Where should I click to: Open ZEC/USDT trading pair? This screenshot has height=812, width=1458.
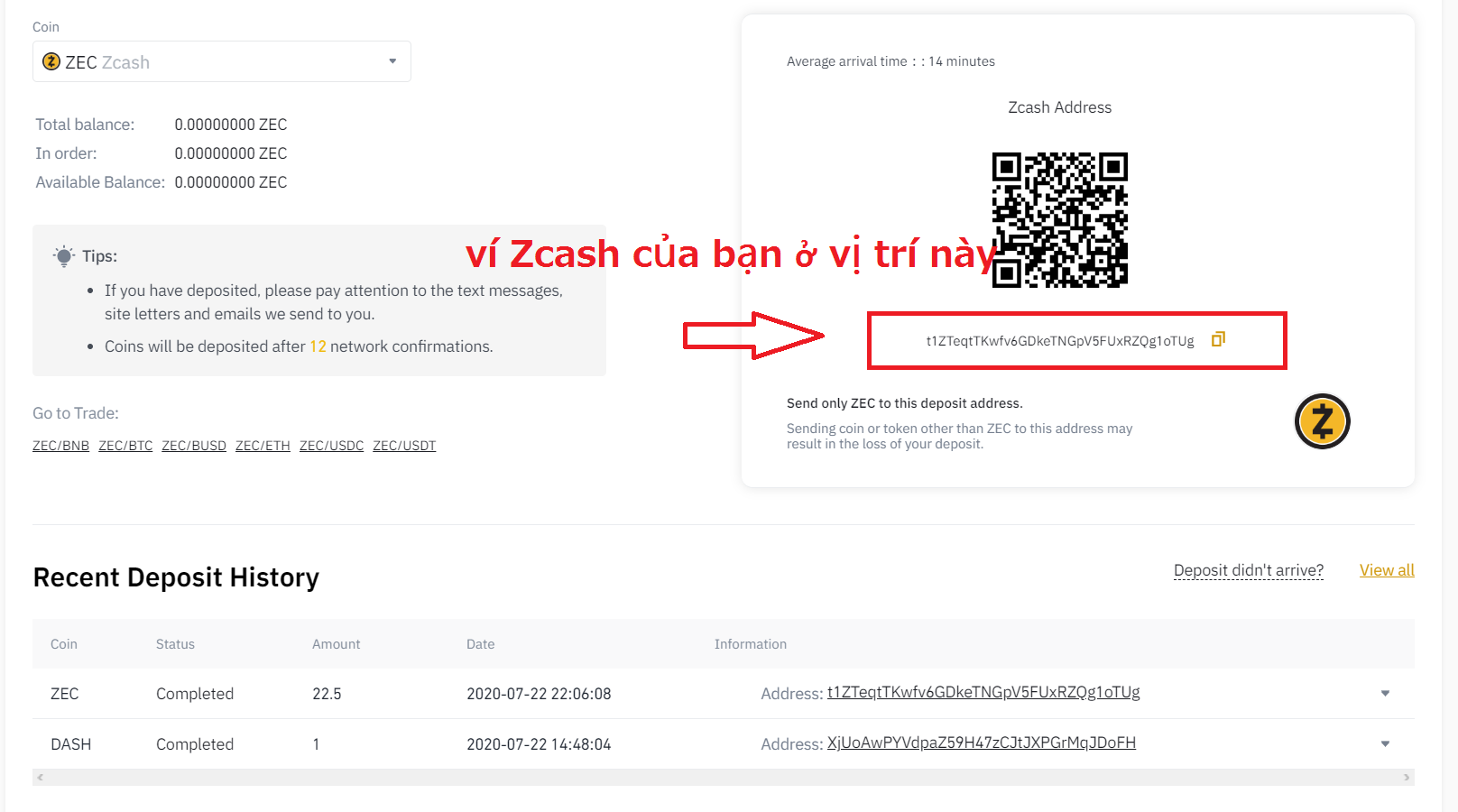coord(404,446)
